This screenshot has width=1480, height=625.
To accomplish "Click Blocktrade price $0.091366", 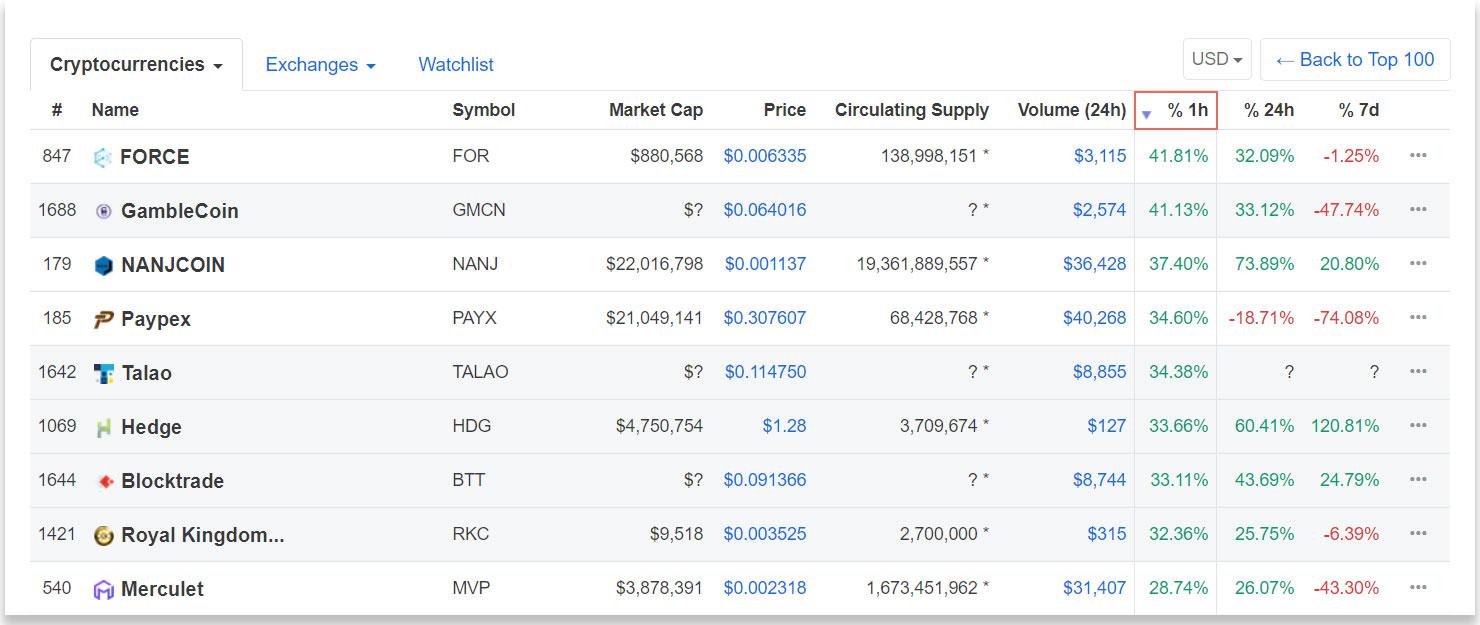I will point(765,480).
